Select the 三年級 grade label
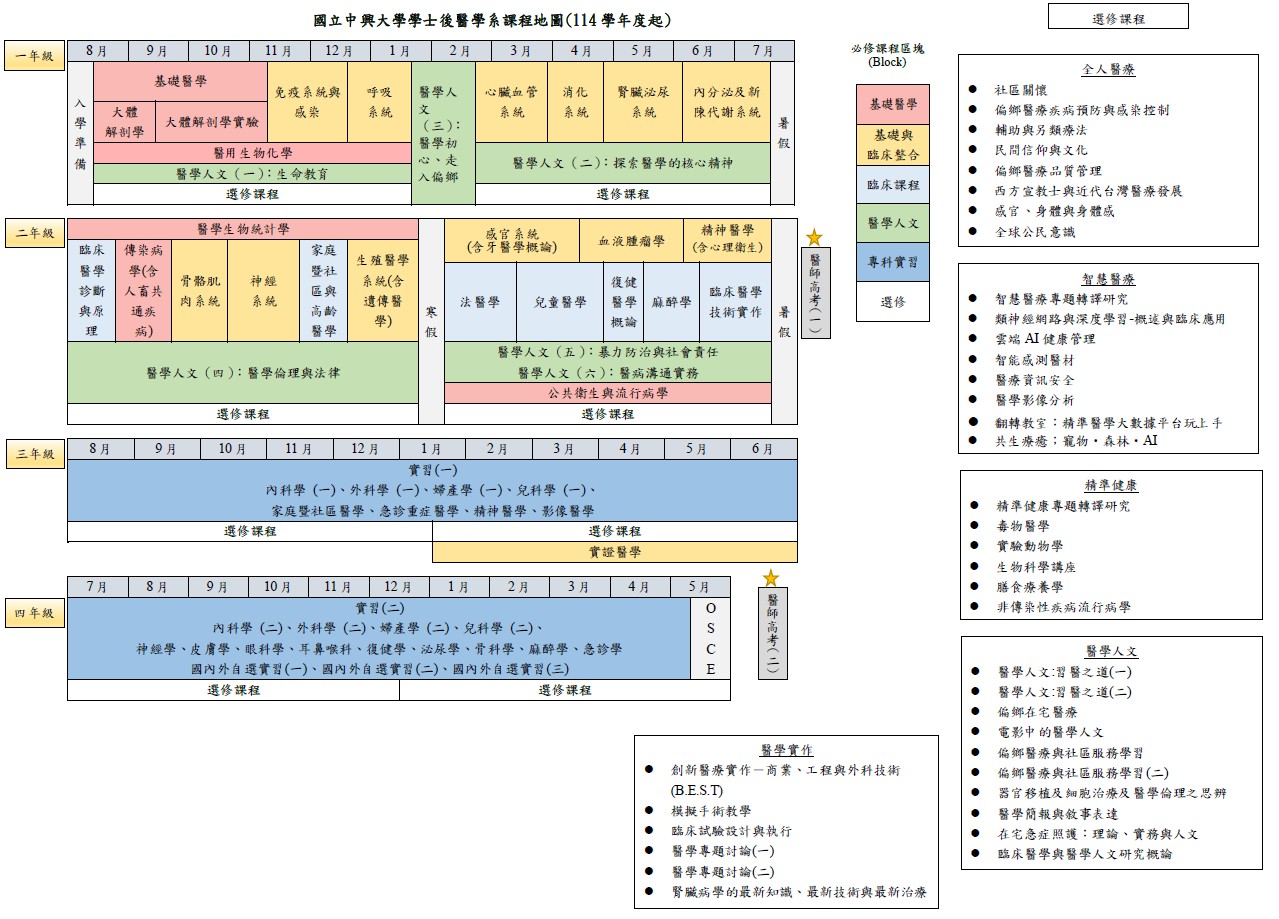Image resolution: width=1279 pixels, height=919 pixels. coord(34,454)
